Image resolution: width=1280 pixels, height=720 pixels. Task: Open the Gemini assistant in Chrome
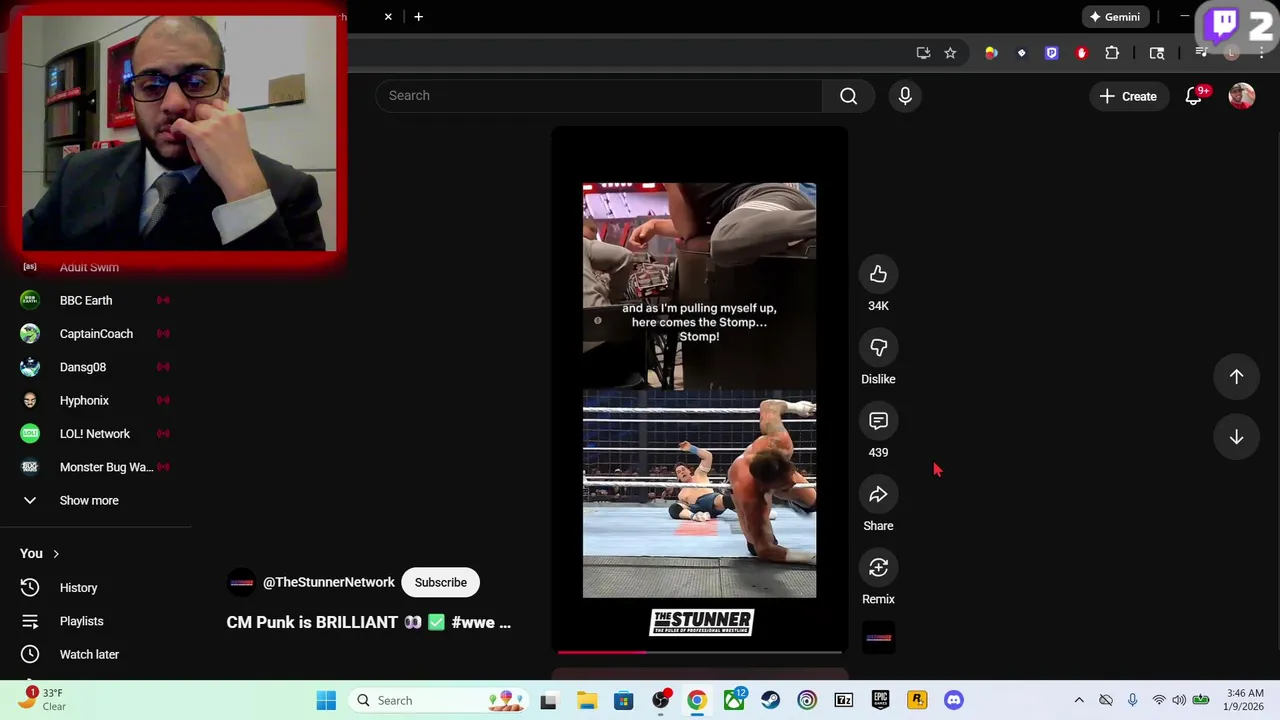coord(1115,17)
